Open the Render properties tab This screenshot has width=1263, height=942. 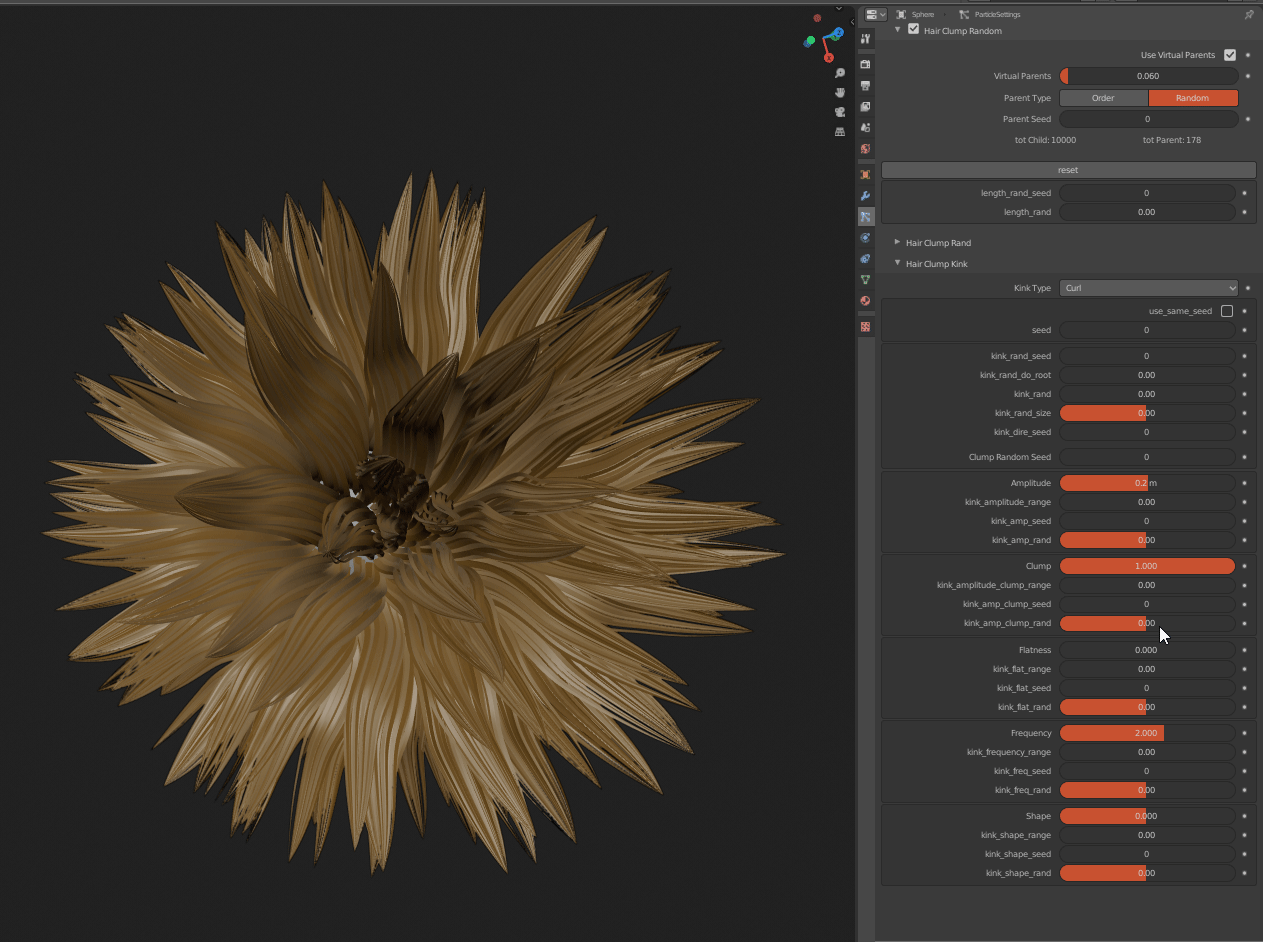click(866, 64)
